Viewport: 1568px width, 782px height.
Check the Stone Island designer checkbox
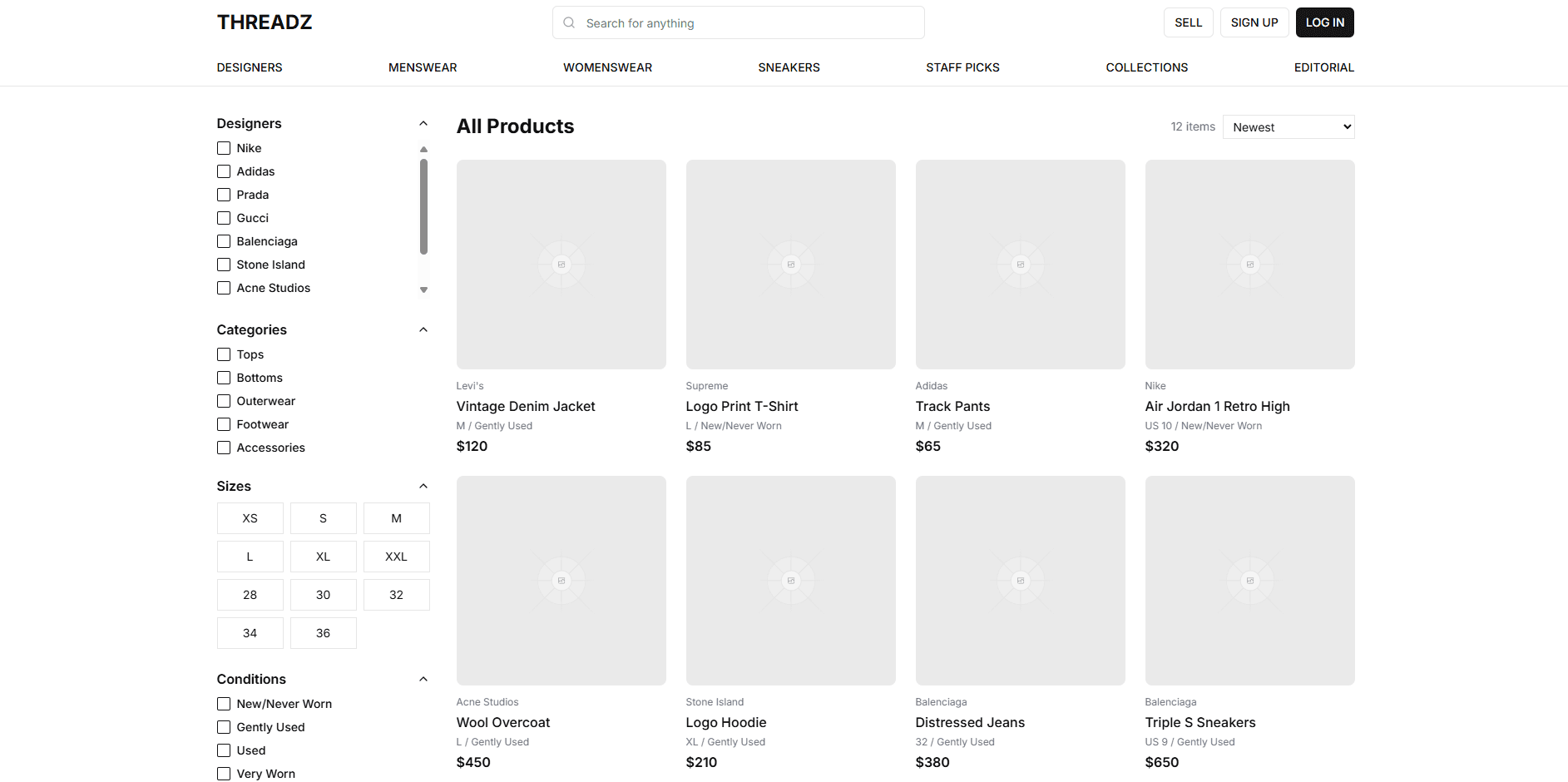click(x=224, y=265)
